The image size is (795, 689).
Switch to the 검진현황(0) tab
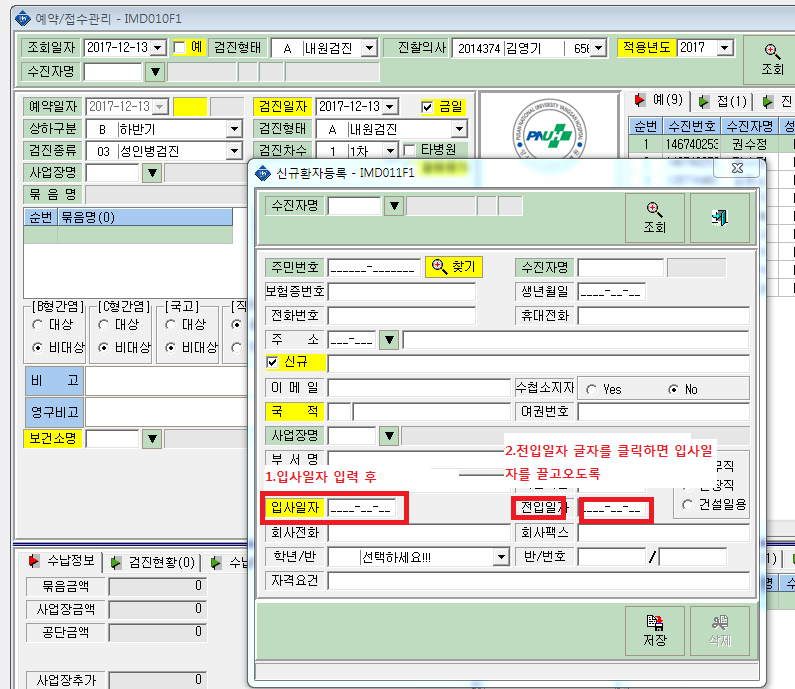pyautogui.click(x=155, y=562)
